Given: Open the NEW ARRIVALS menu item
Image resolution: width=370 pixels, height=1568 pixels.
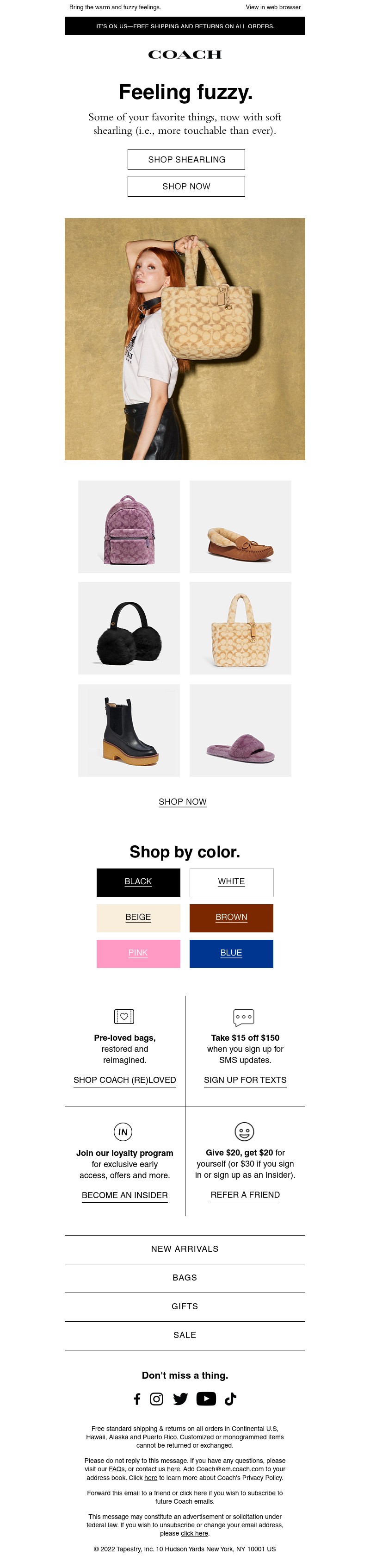Looking at the screenshot, I should [x=185, y=1249].
